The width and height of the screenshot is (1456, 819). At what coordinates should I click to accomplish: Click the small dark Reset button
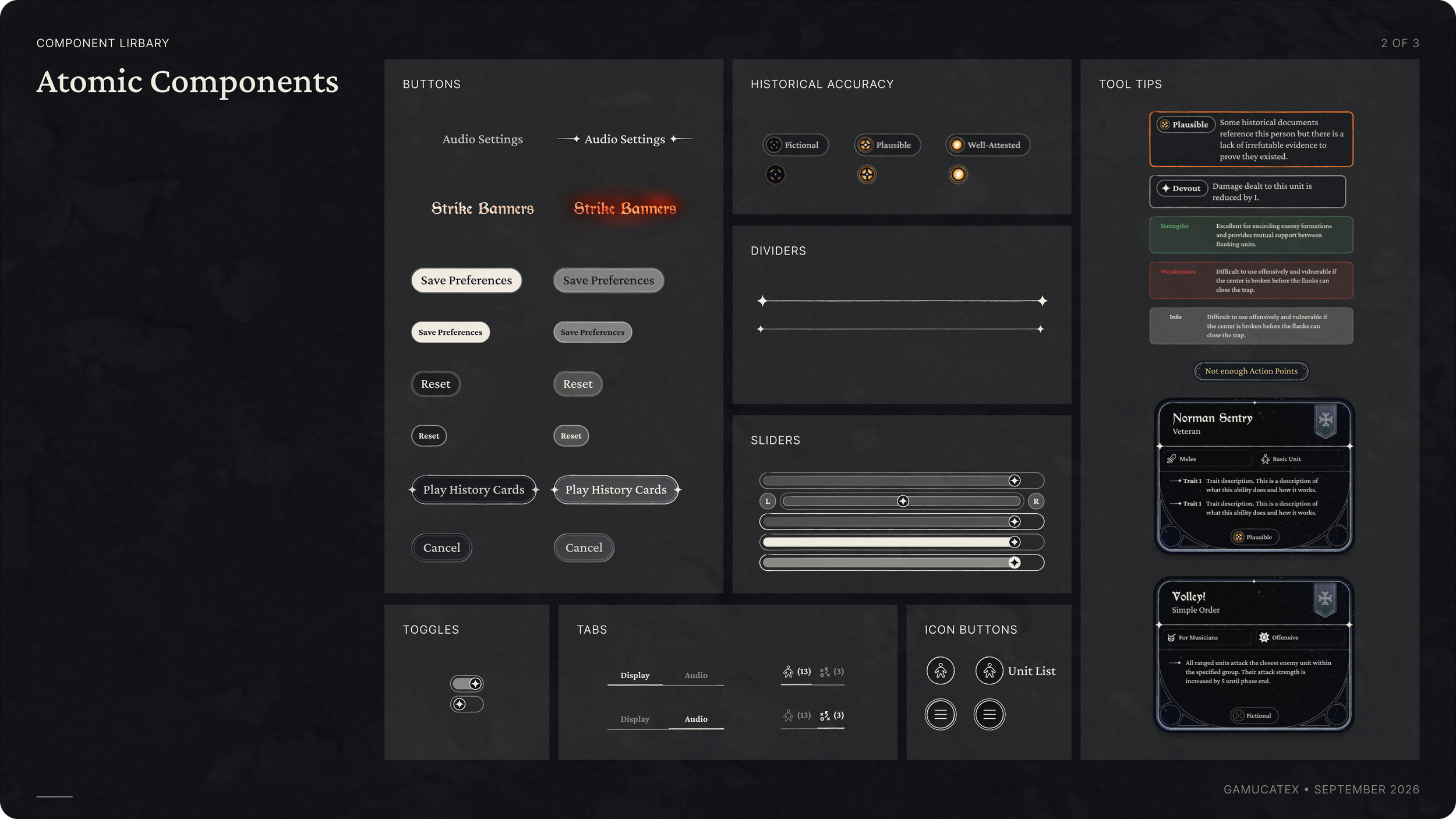click(x=429, y=436)
